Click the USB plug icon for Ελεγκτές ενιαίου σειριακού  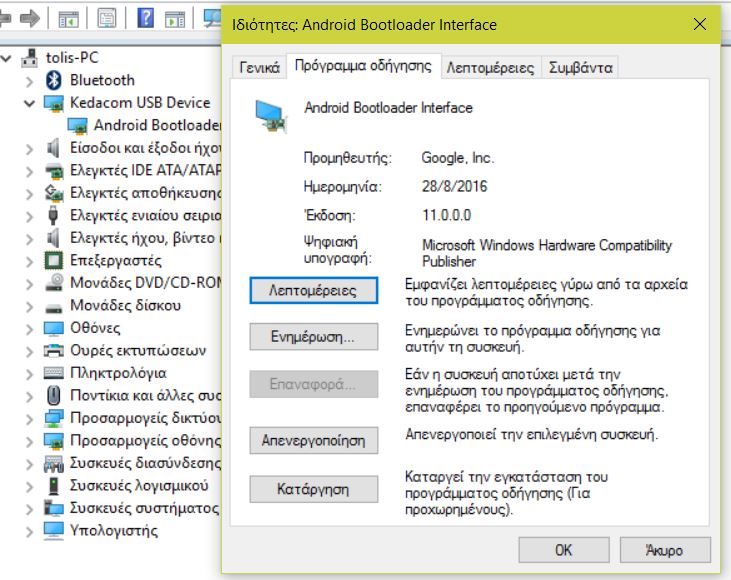(53, 215)
